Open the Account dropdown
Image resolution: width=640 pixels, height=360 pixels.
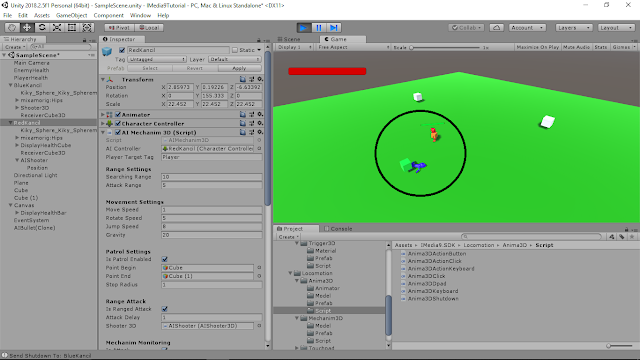(x=527, y=27)
